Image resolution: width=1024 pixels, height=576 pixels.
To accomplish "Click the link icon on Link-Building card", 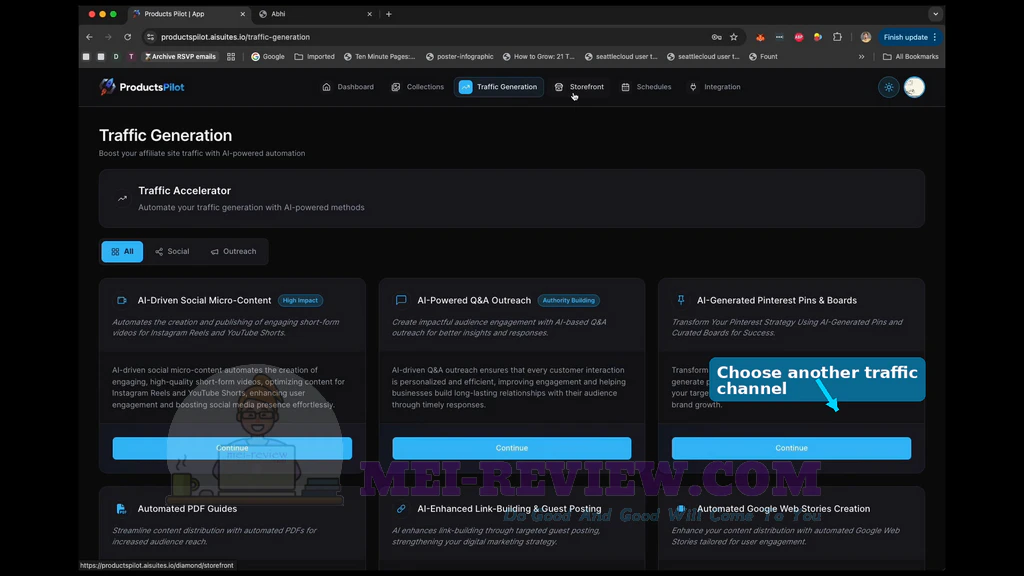I will click(x=401, y=509).
